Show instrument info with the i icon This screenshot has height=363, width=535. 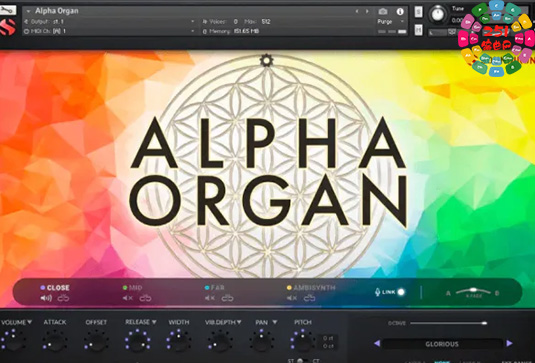click(400, 11)
